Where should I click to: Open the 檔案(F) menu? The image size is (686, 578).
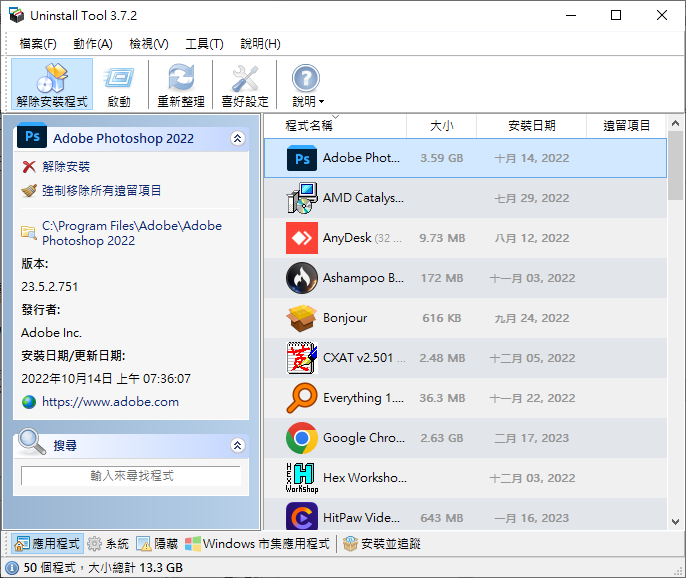38,44
